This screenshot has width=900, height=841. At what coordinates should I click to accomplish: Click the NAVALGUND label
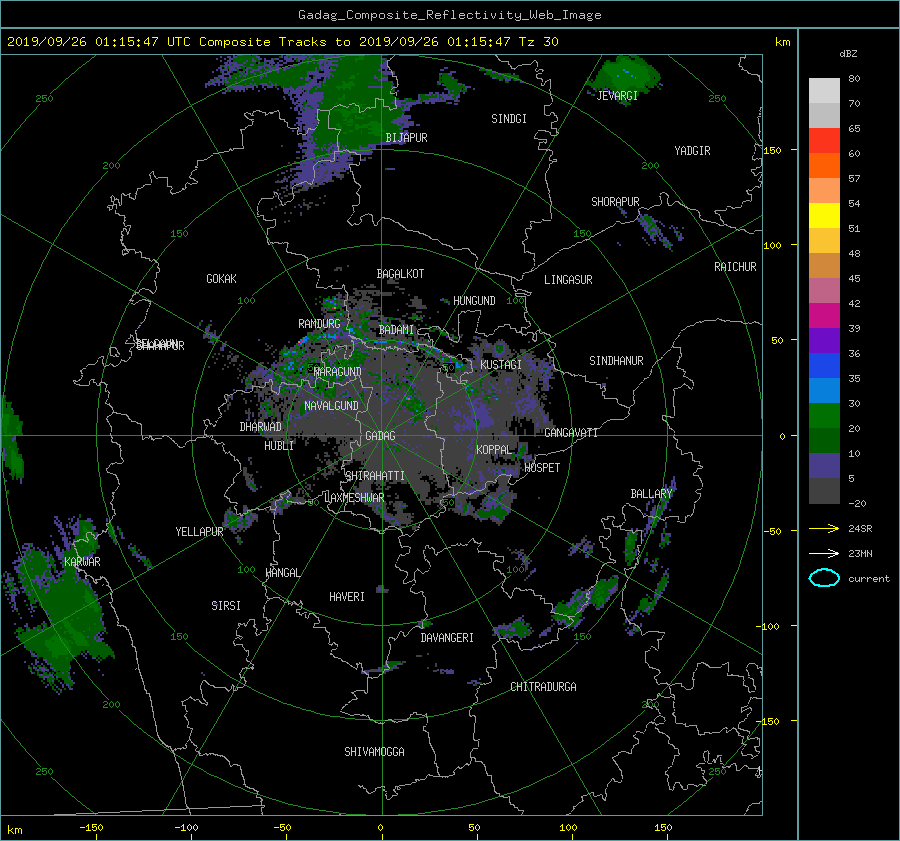point(331,406)
